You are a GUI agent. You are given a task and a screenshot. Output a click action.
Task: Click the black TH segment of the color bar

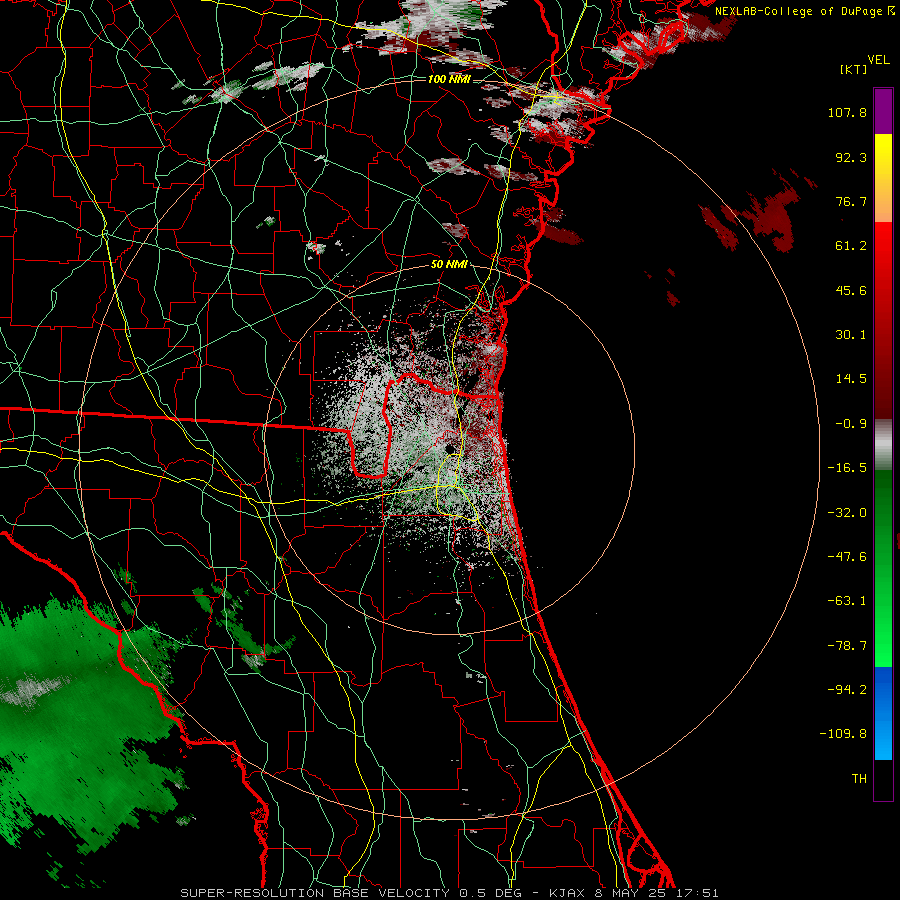click(x=883, y=779)
